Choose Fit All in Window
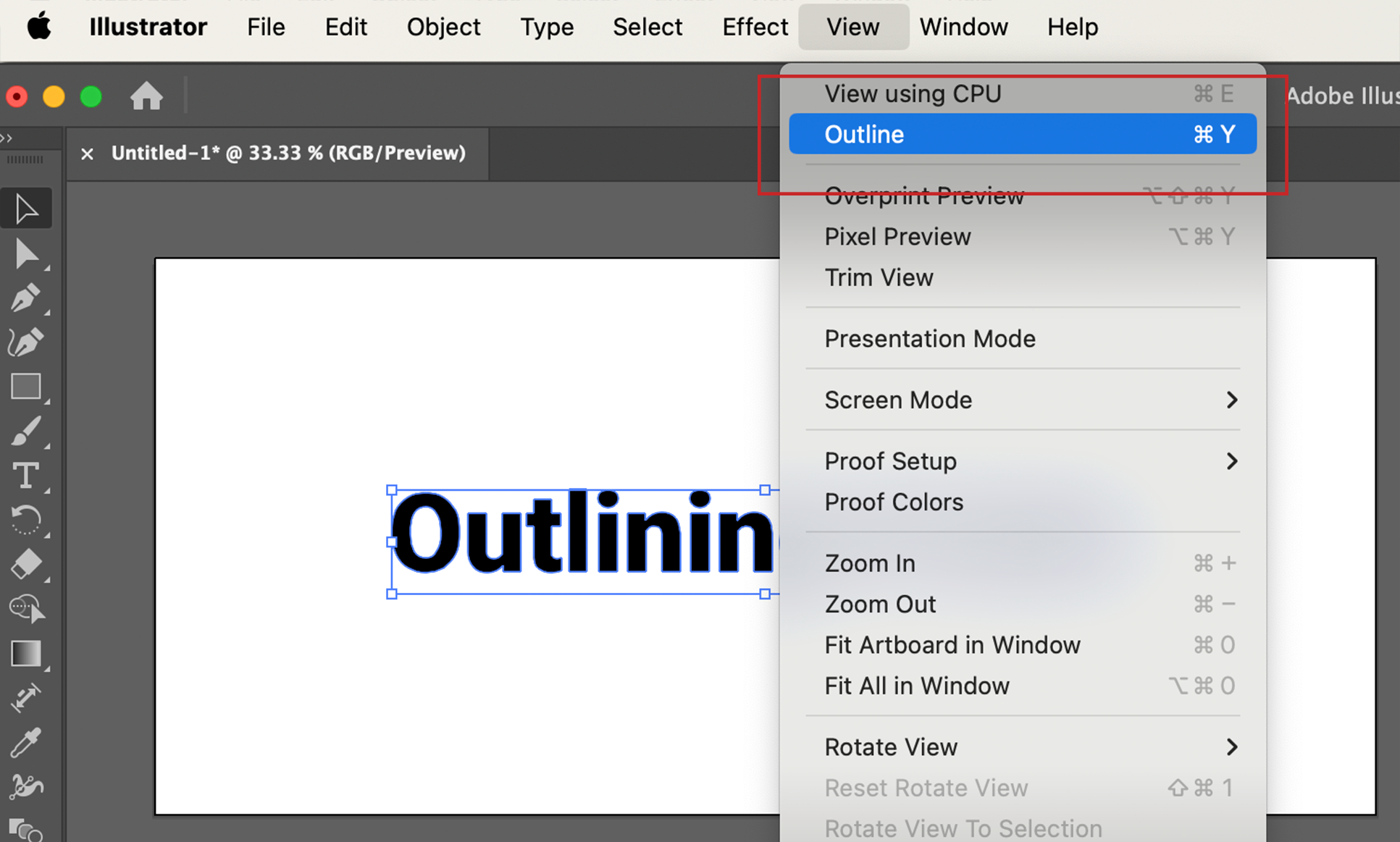Image resolution: width=1400 pixels, height=842 pixels. tap(1023, 686)
